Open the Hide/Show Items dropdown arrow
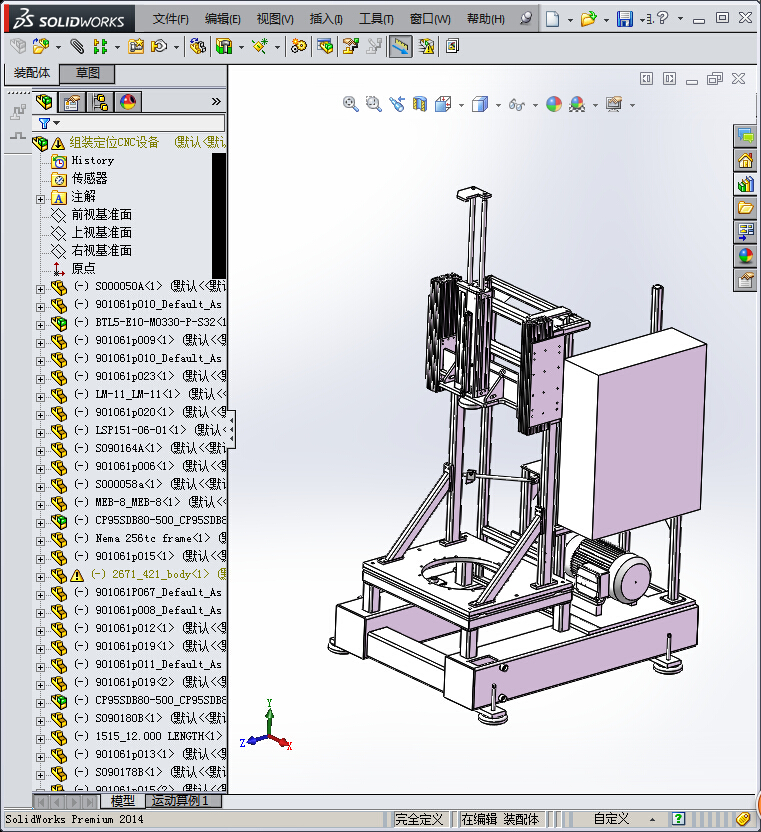 pos(535,105)
